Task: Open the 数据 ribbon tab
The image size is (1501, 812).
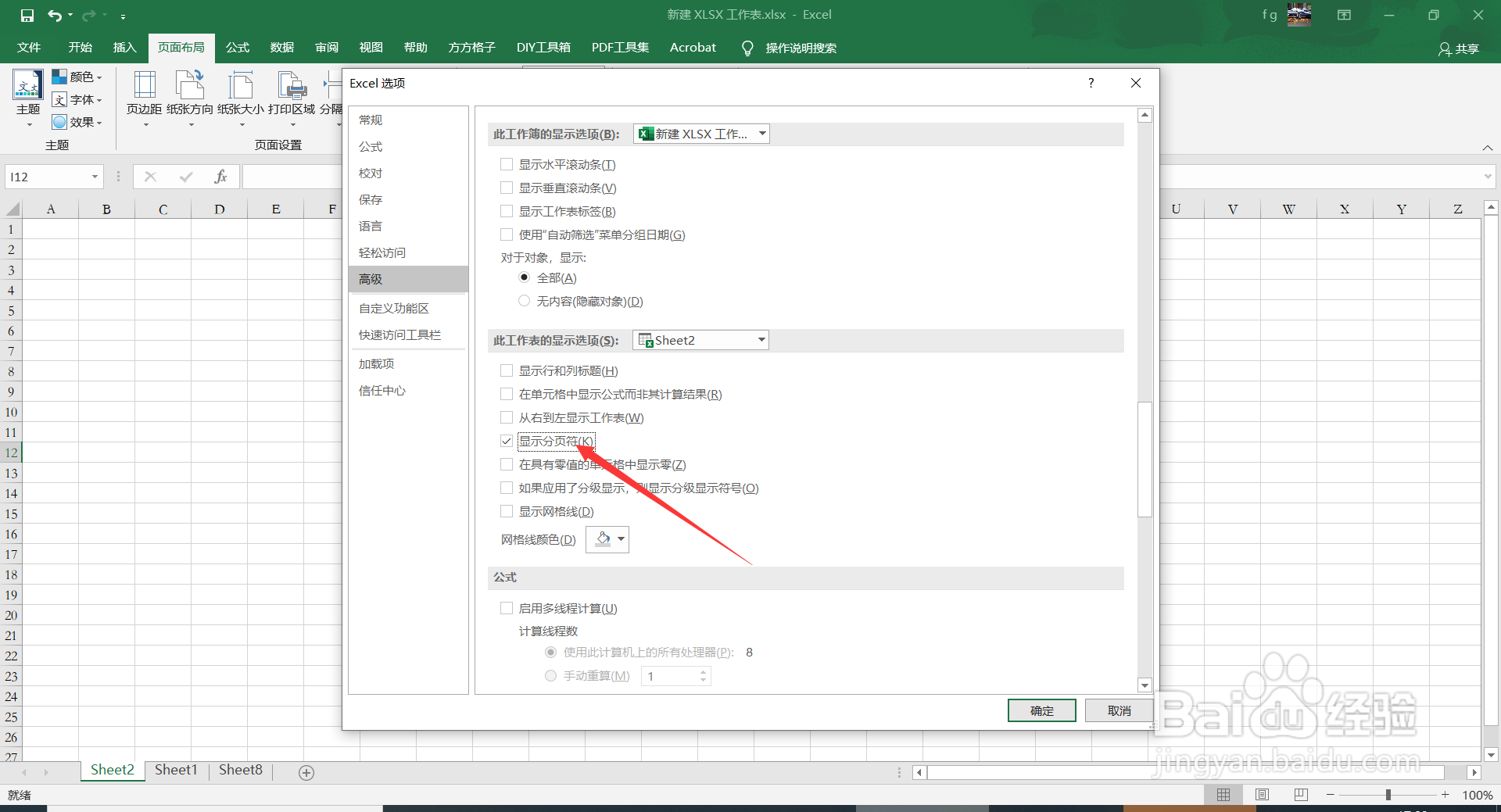Action: [281, 47]
